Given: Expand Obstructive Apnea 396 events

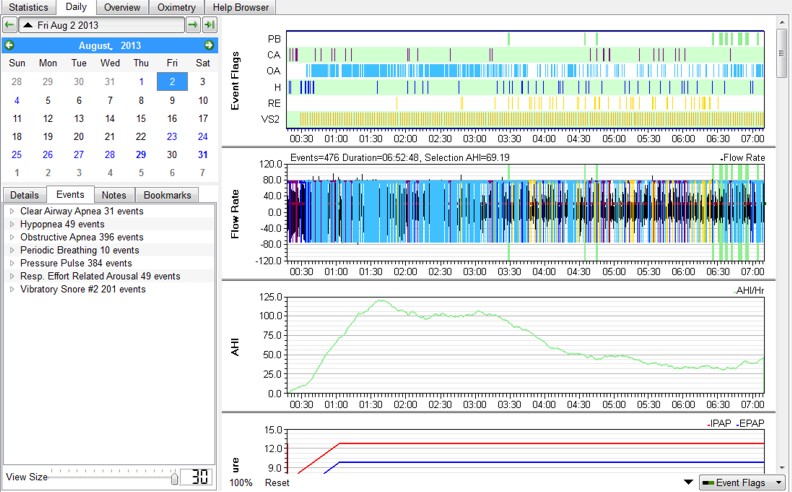Looking at the screenshot, I should pos(12,237).
